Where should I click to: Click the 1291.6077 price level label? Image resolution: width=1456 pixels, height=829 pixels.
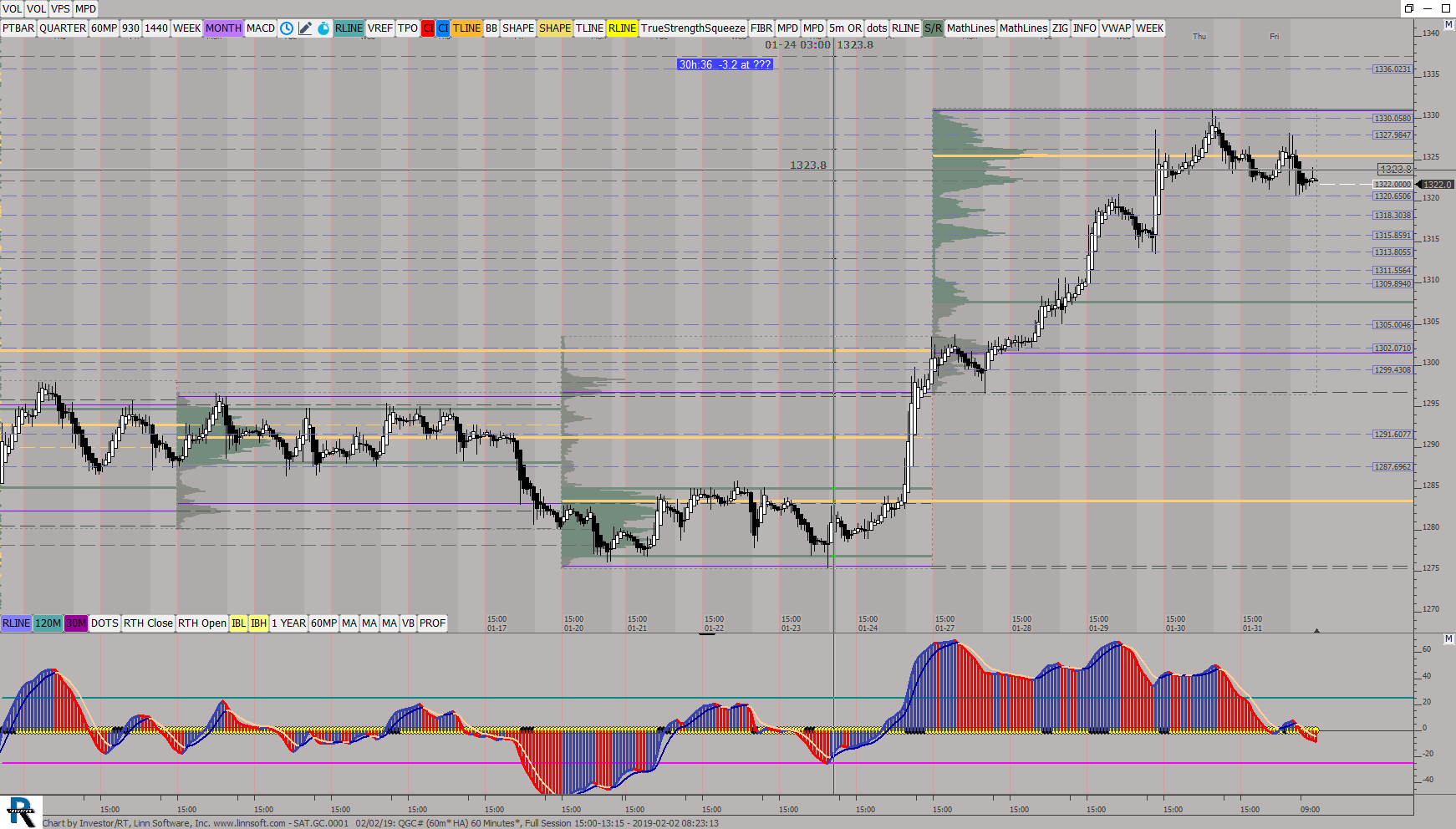[x=1392, y=435]
